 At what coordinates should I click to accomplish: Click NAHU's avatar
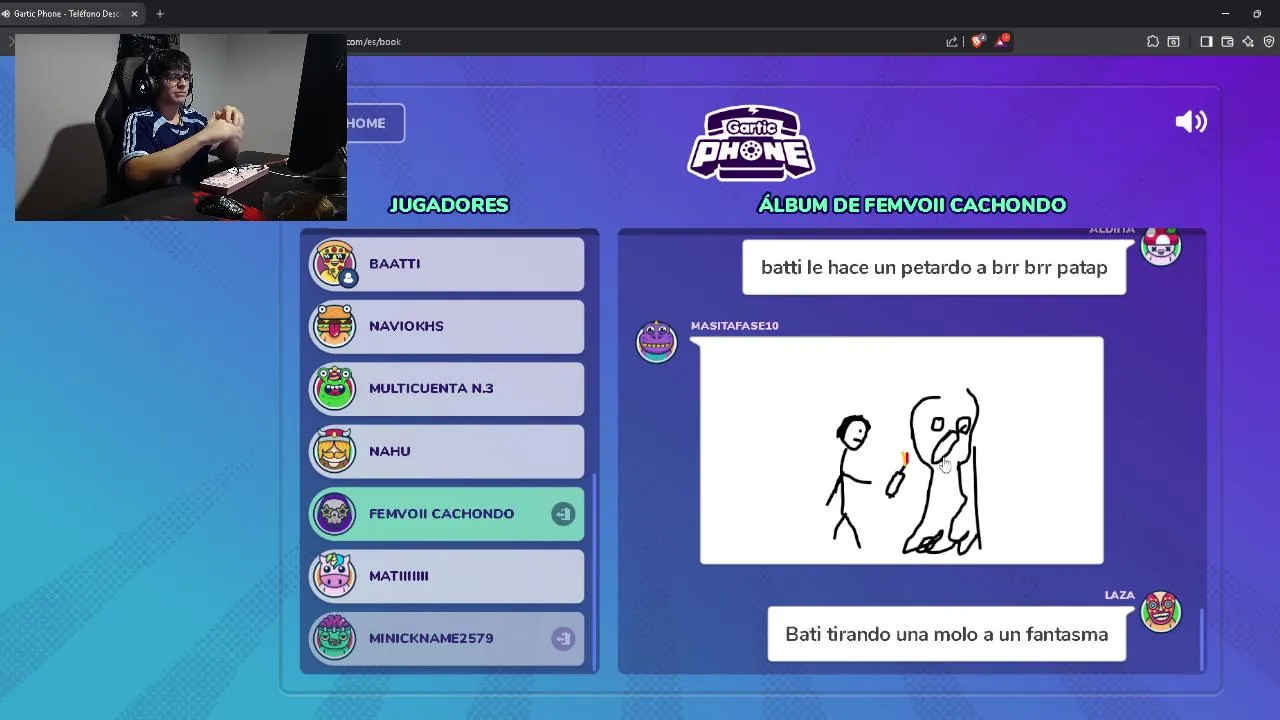pos(335,451)
